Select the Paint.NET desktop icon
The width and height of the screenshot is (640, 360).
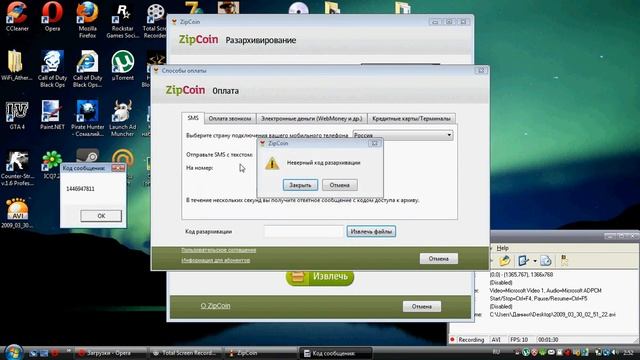click(52, 115)
